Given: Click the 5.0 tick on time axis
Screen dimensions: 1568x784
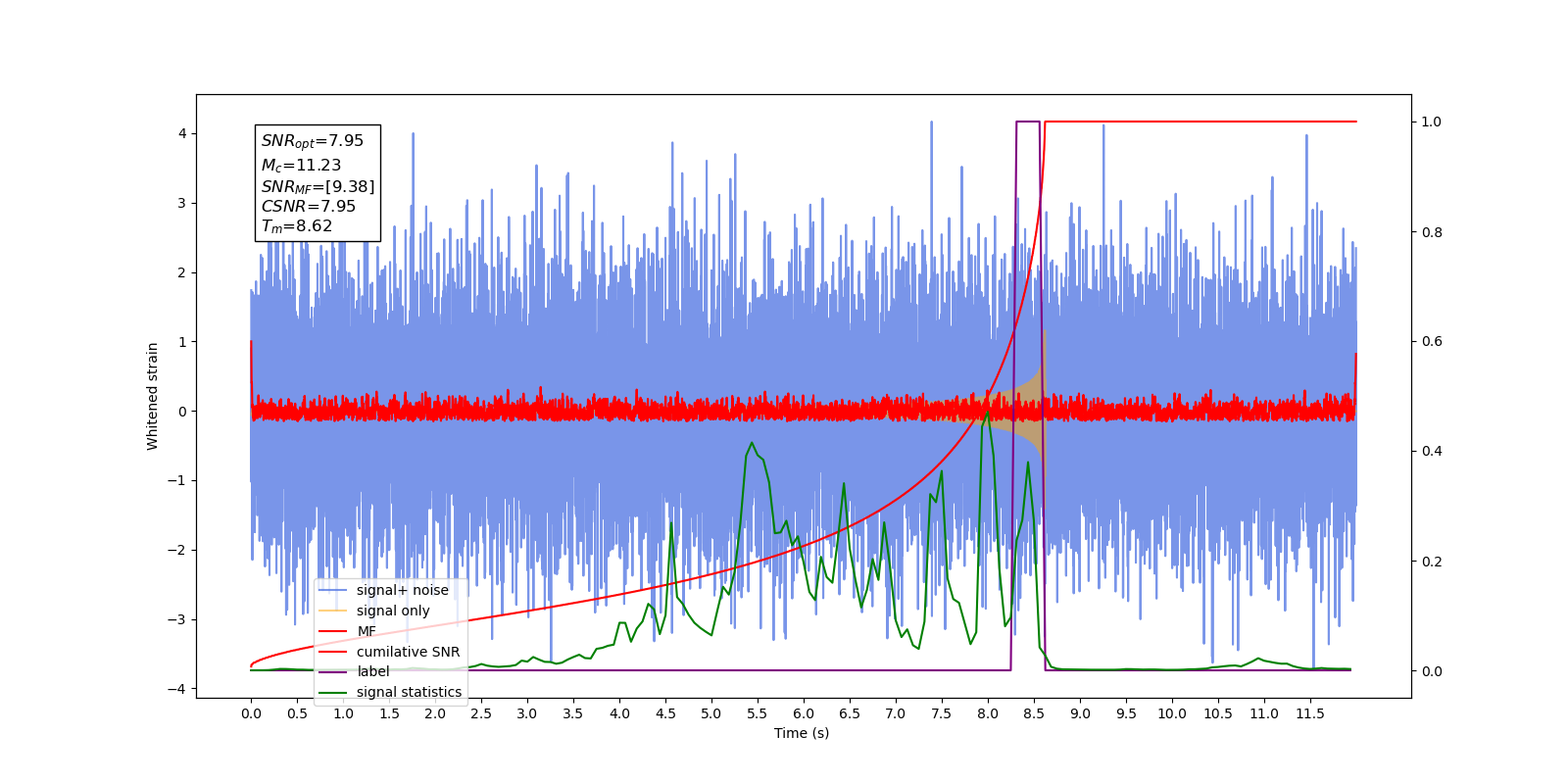Looking at the screenshot, I should (x=711, y=713).
